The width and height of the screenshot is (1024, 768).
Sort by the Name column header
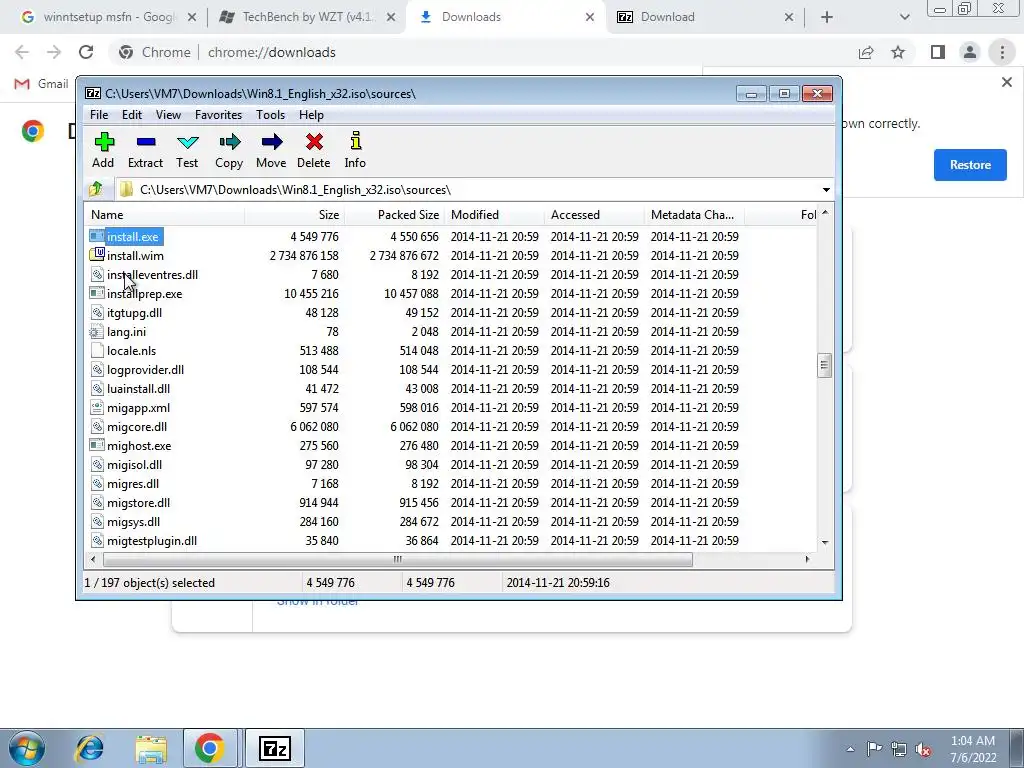165,215
